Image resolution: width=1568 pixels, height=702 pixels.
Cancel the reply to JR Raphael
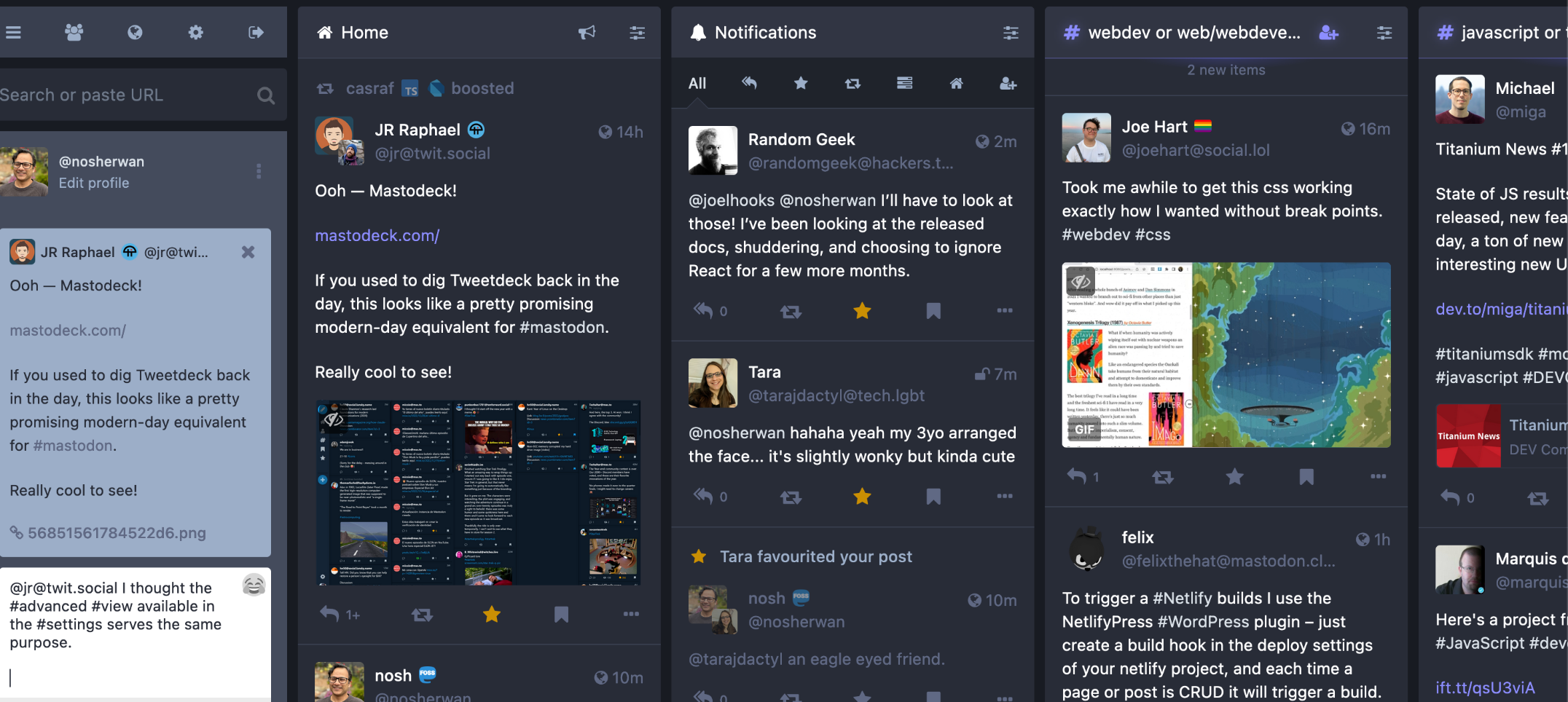[248, 252]
